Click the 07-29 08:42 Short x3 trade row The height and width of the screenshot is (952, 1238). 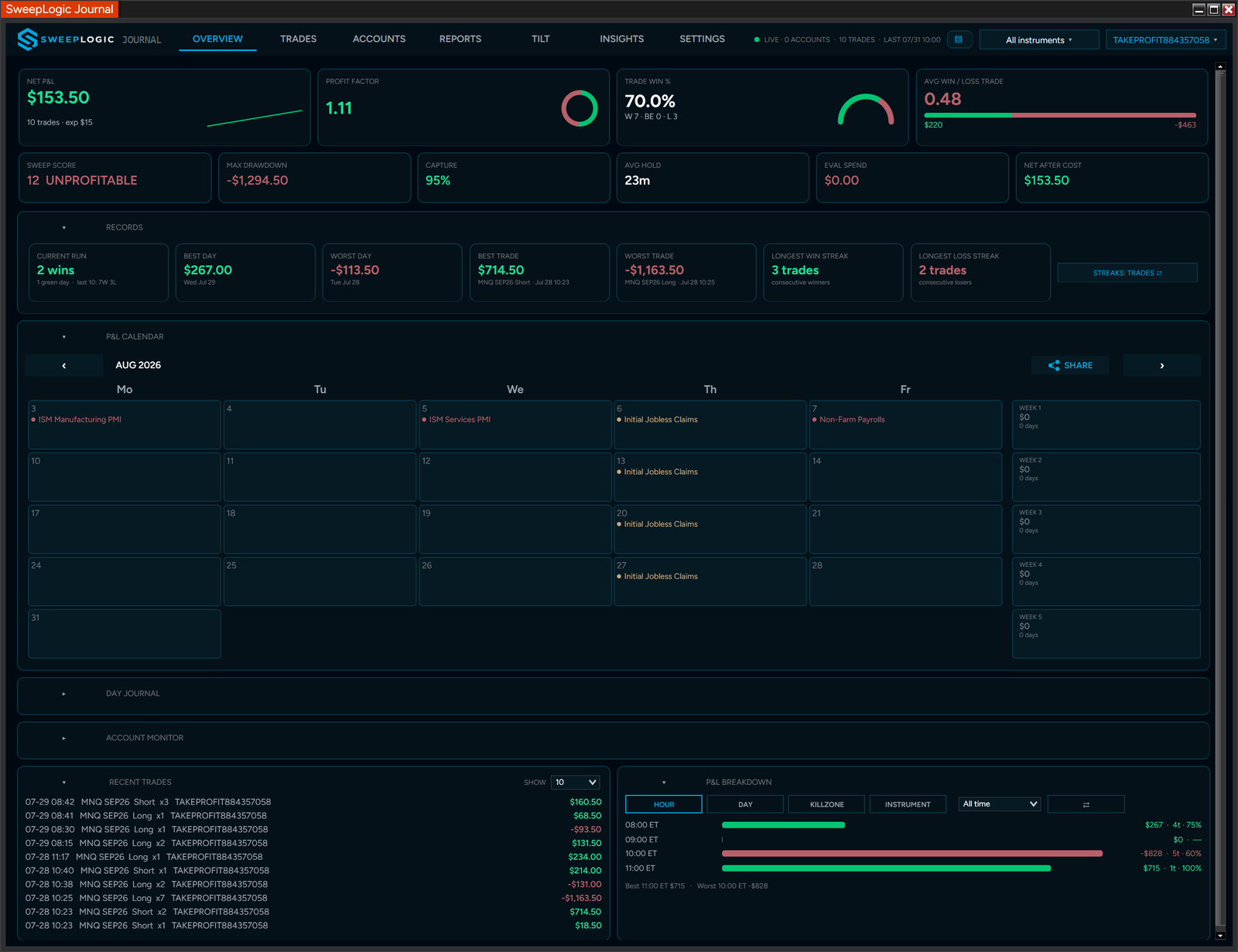pos(313,802)
